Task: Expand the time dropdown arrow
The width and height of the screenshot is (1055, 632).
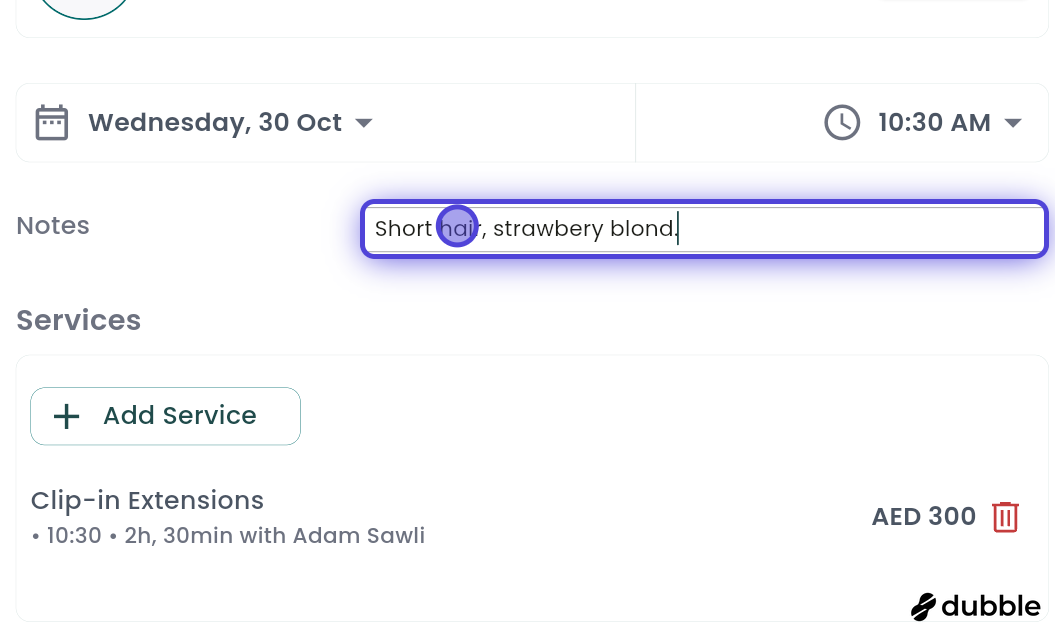Action: [x=1013, y=122]
